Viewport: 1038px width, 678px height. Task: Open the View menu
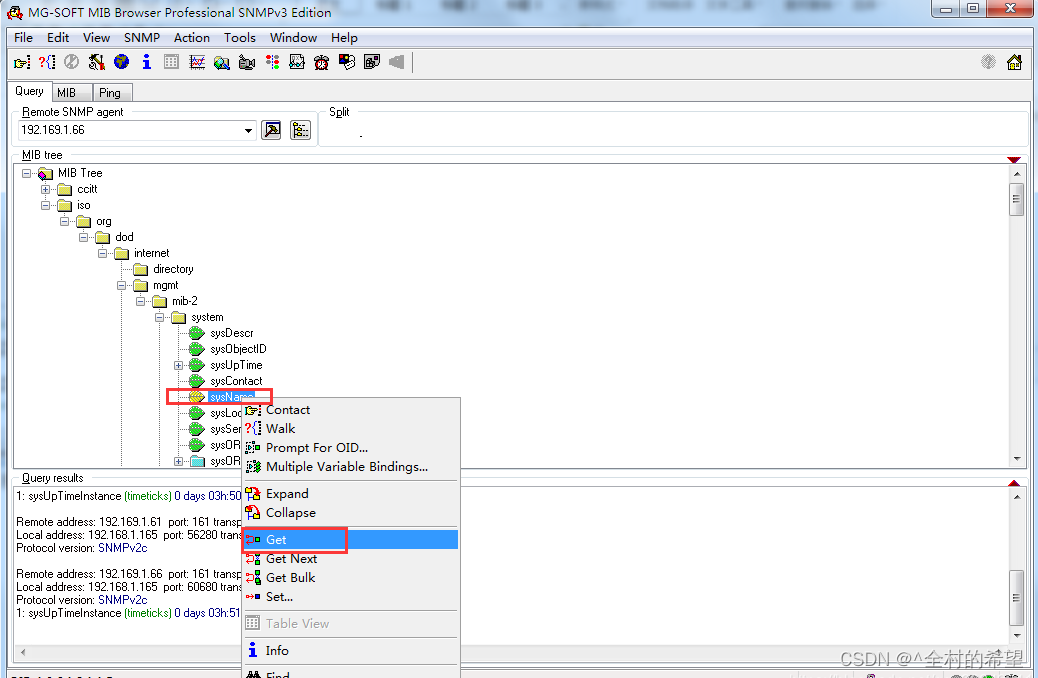click(x=96, y=38)
